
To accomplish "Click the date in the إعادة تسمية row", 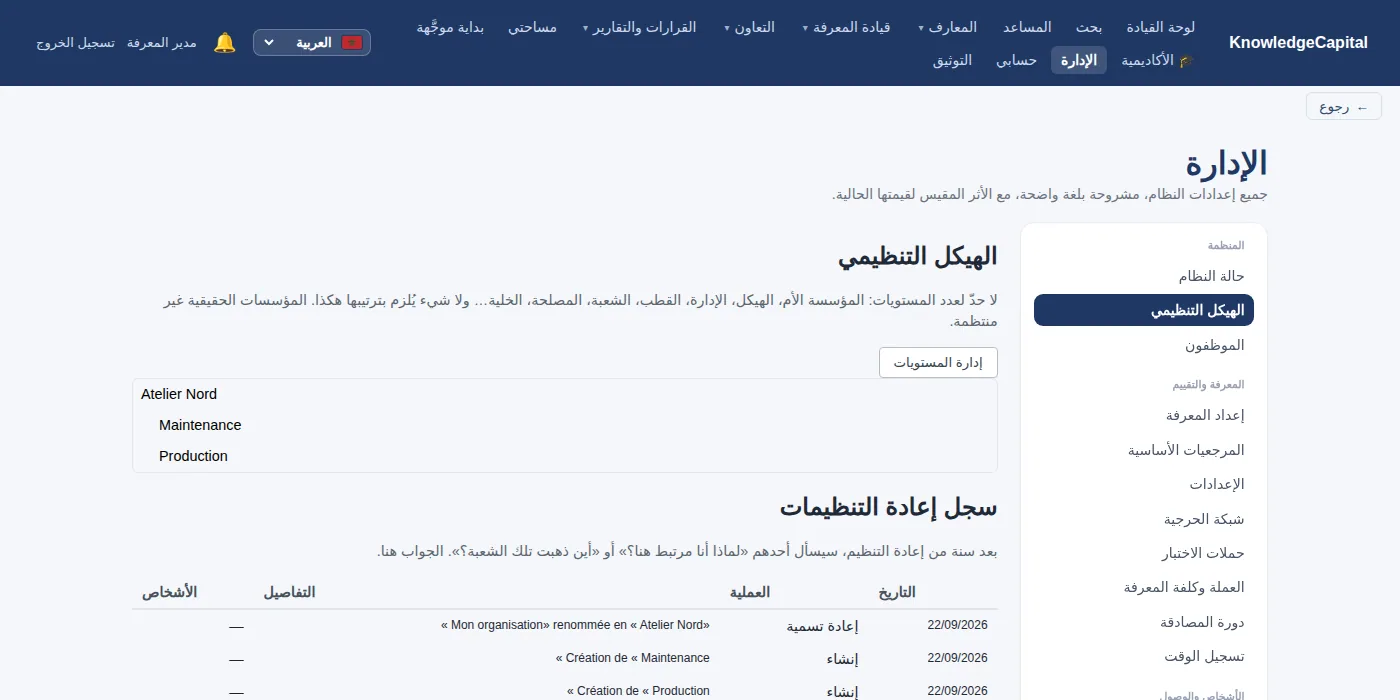I will [957, 626].
